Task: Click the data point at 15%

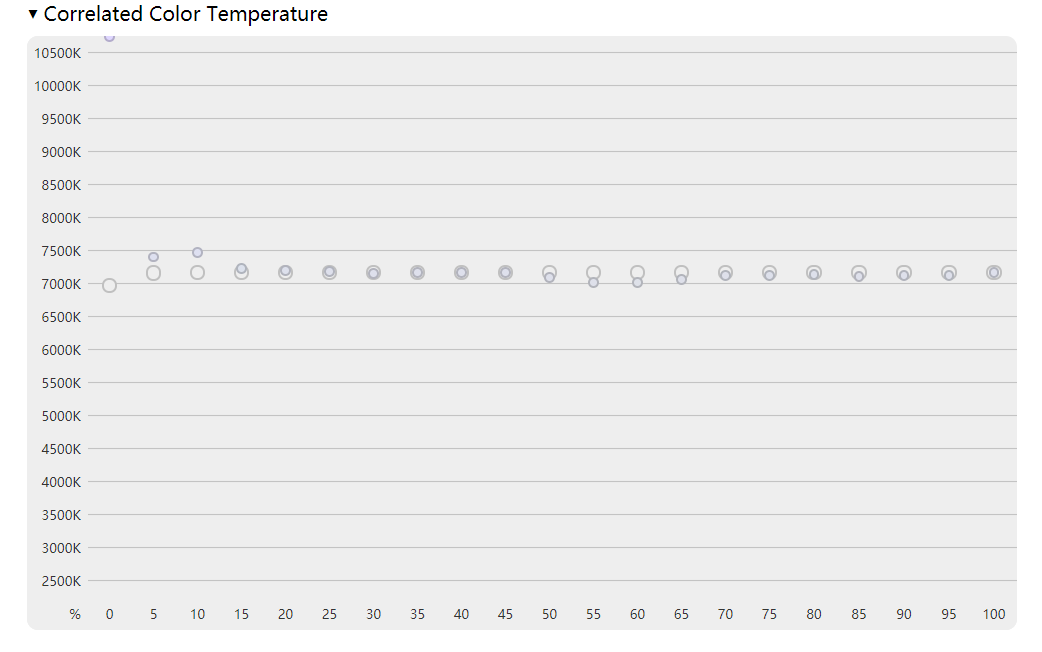Action: [x=241, y=272]
